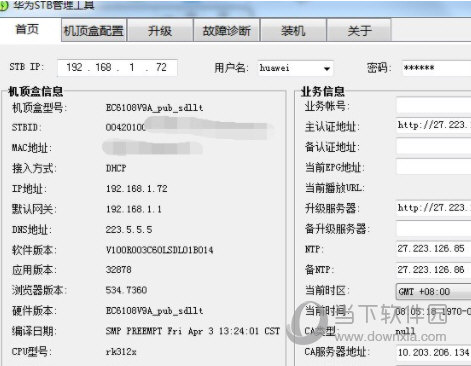Select the IP地址 value 192.168.1.72
Viewport: 471px width, 366px height.
[x=137, y=189]
